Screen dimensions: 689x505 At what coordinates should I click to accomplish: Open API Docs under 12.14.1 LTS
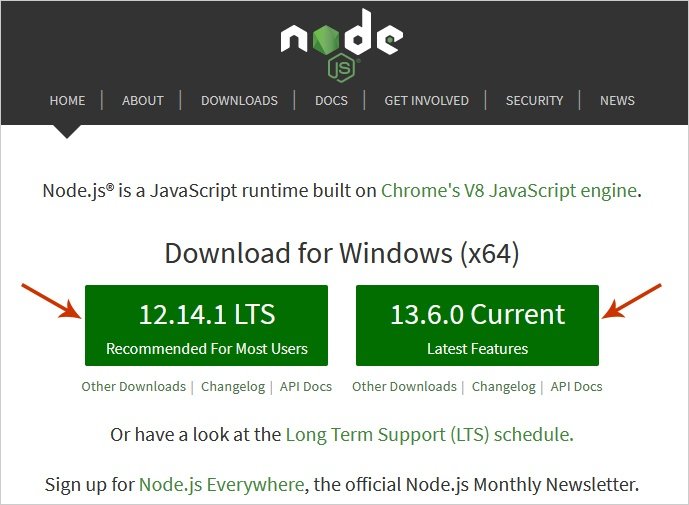pyautogui.click(x=306, y=386)
